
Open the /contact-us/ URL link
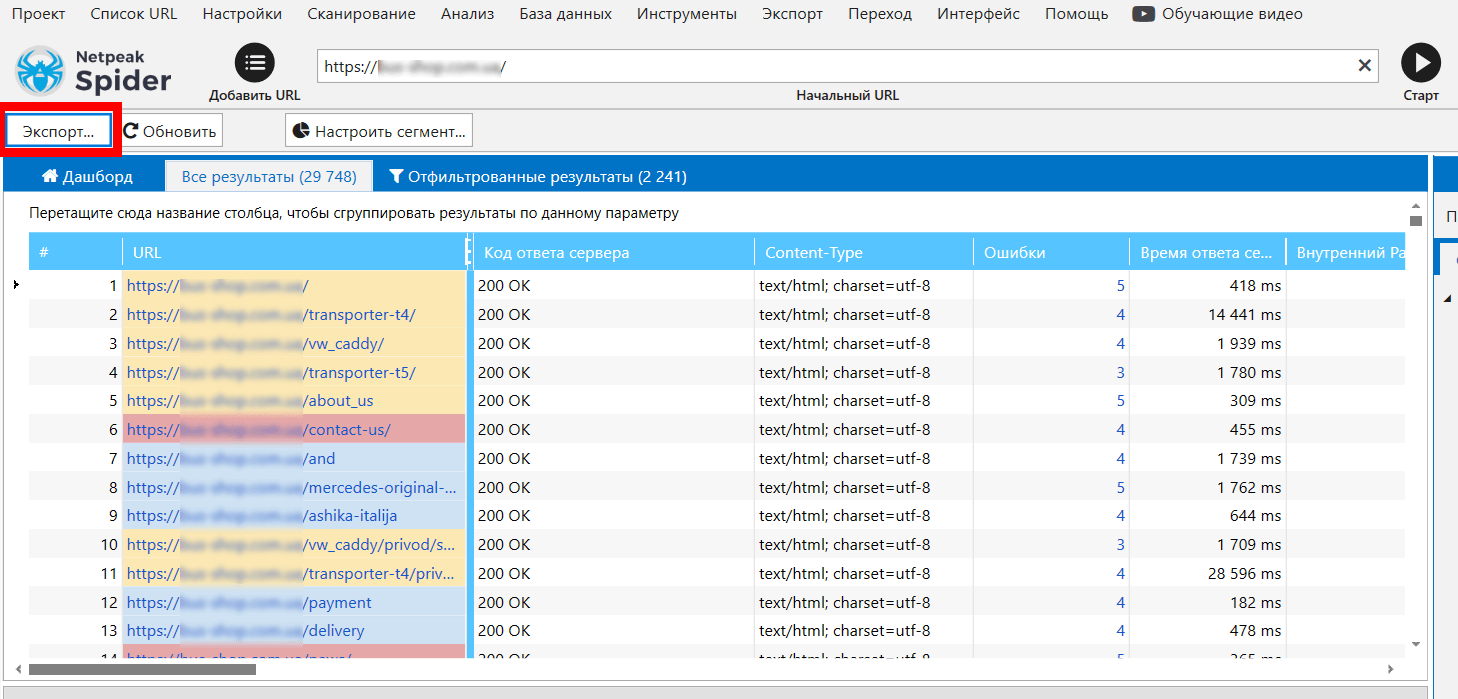pos(258,429)
